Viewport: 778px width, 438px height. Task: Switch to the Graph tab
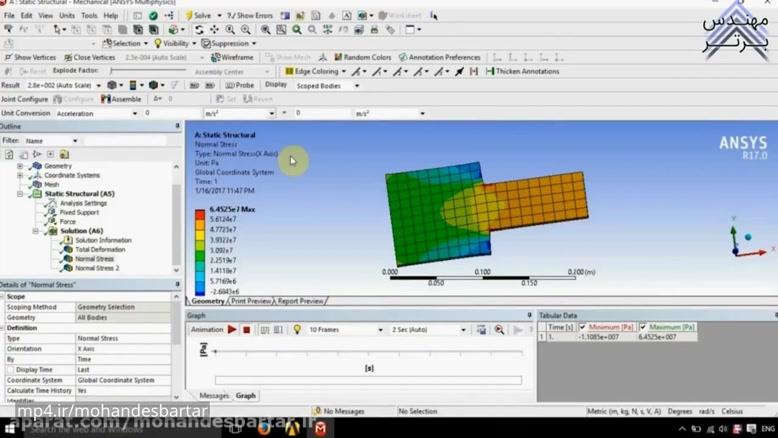click(246, 396)
